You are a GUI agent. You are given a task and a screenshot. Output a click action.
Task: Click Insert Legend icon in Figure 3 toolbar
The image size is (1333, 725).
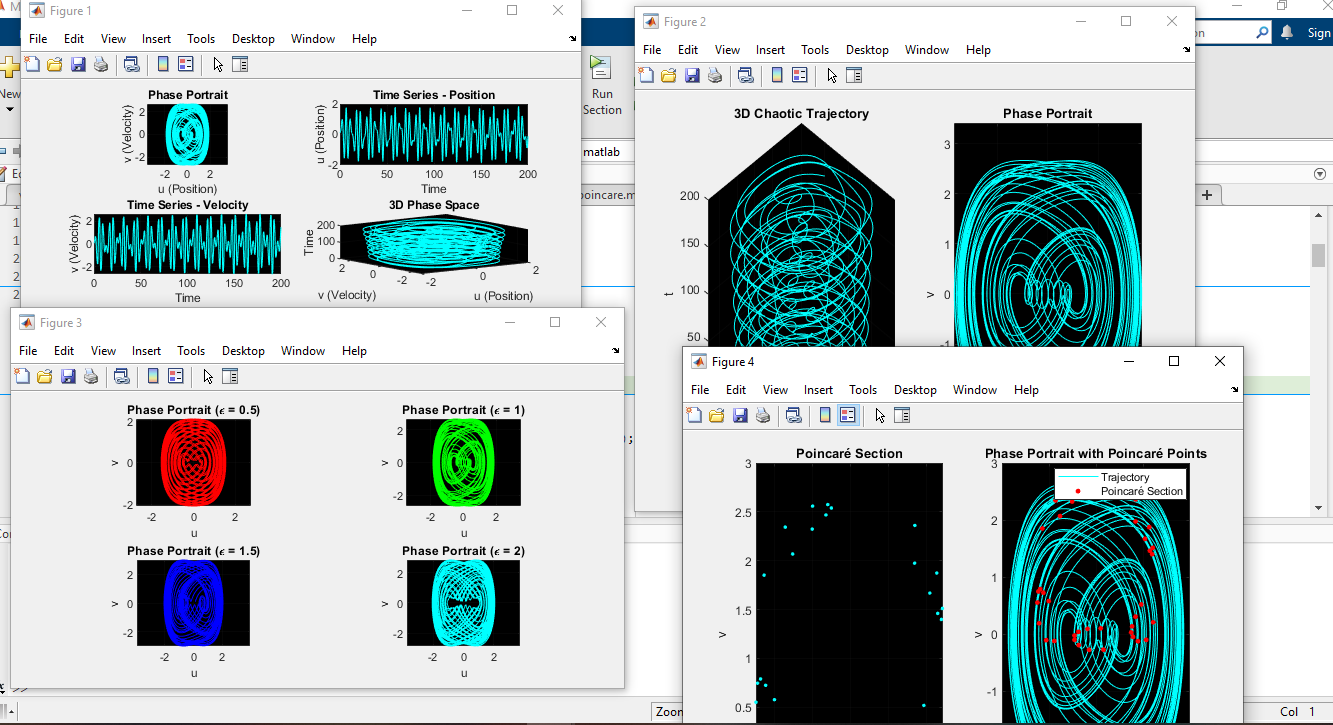pyautogui.click(x=175, y=377)
